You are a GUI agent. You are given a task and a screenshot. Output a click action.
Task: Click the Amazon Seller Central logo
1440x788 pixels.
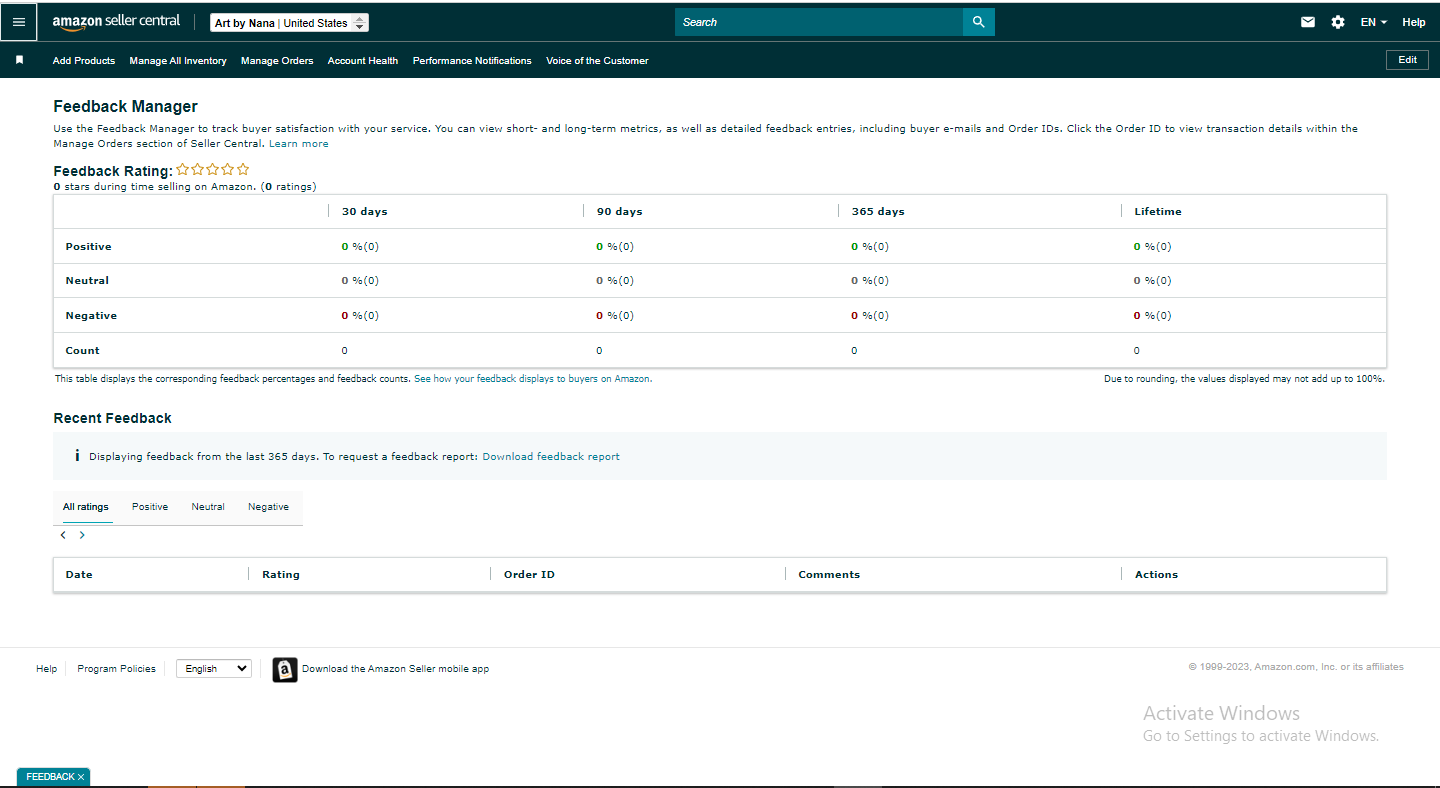pyautogui.click(x=116, y=22)
